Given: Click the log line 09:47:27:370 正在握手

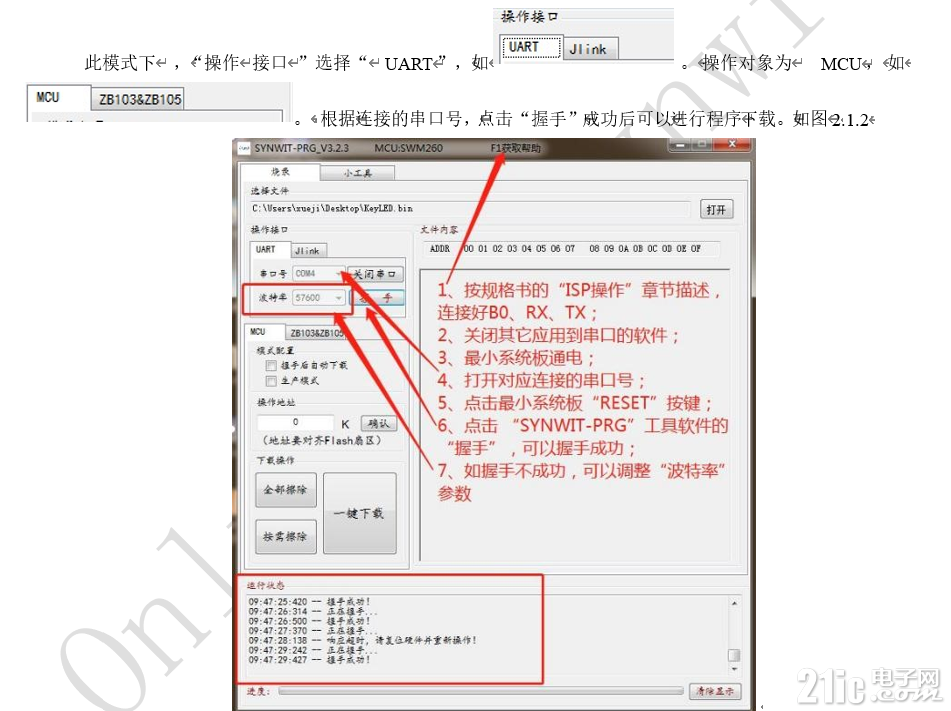Looking at the screenshot, I should click(313, 631).
